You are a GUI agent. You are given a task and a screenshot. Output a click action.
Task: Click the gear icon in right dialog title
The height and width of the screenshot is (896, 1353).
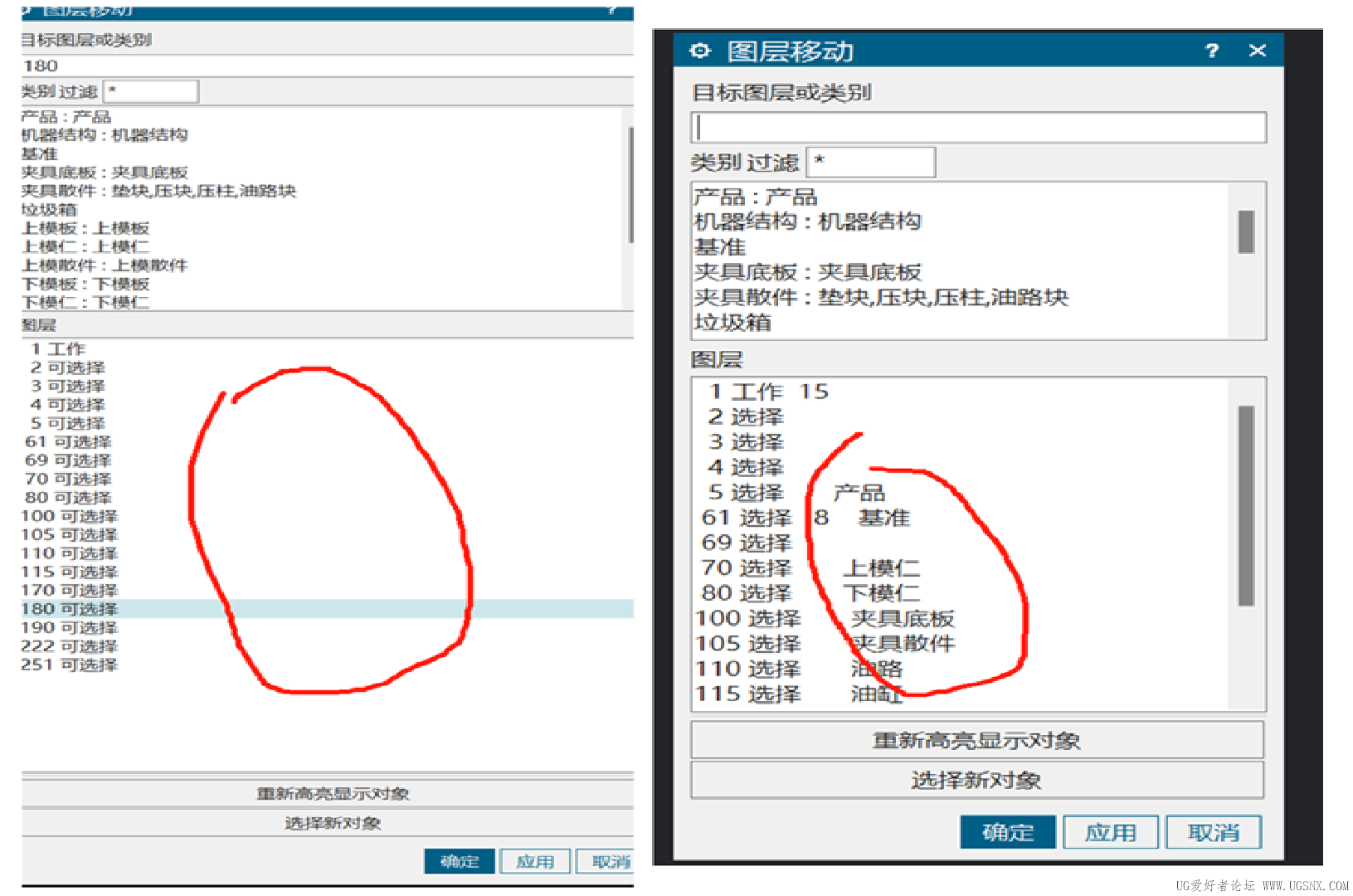pyautogui.click(x=700, y=51)
